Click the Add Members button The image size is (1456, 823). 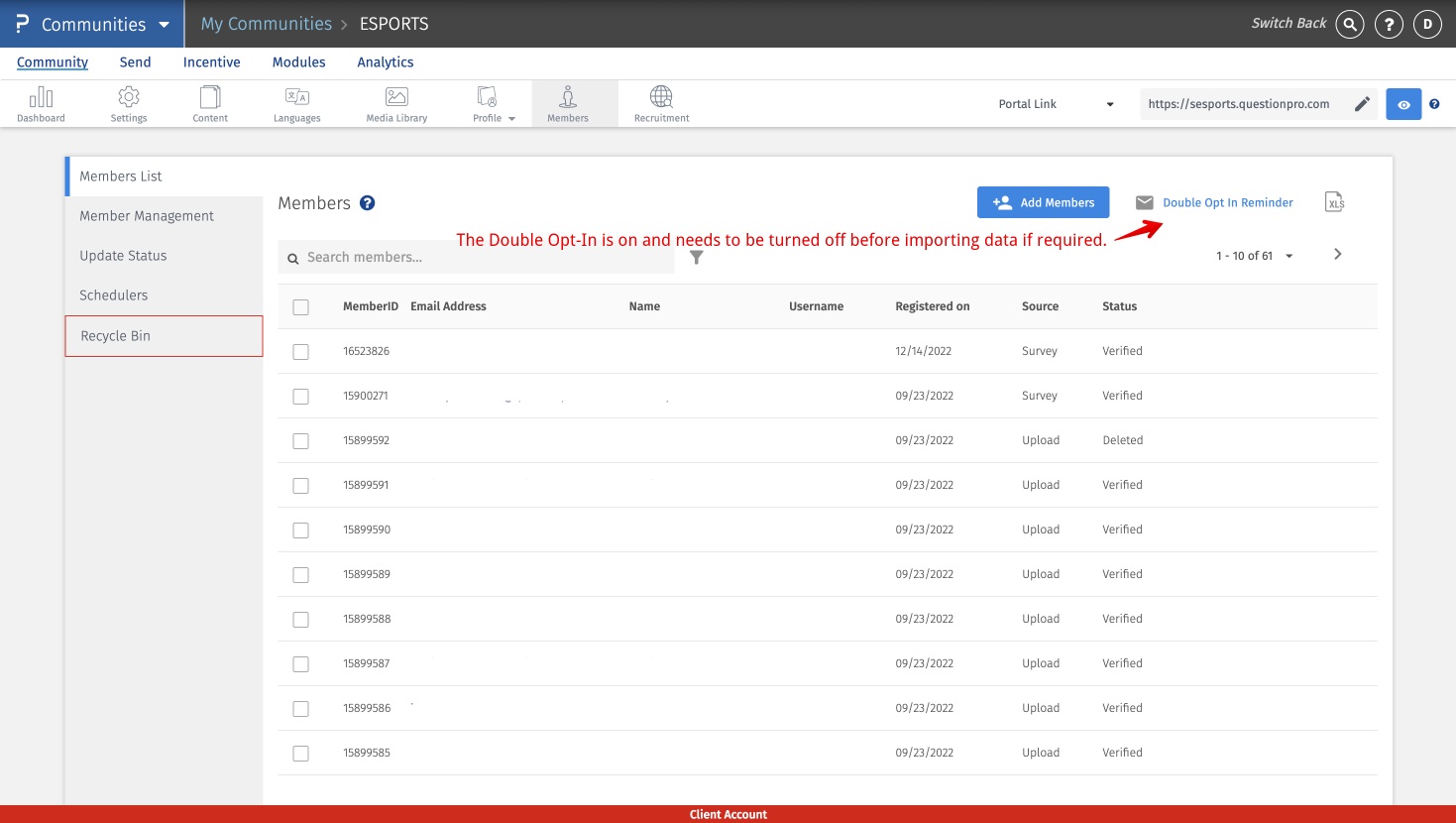(x=1043, y=202)
